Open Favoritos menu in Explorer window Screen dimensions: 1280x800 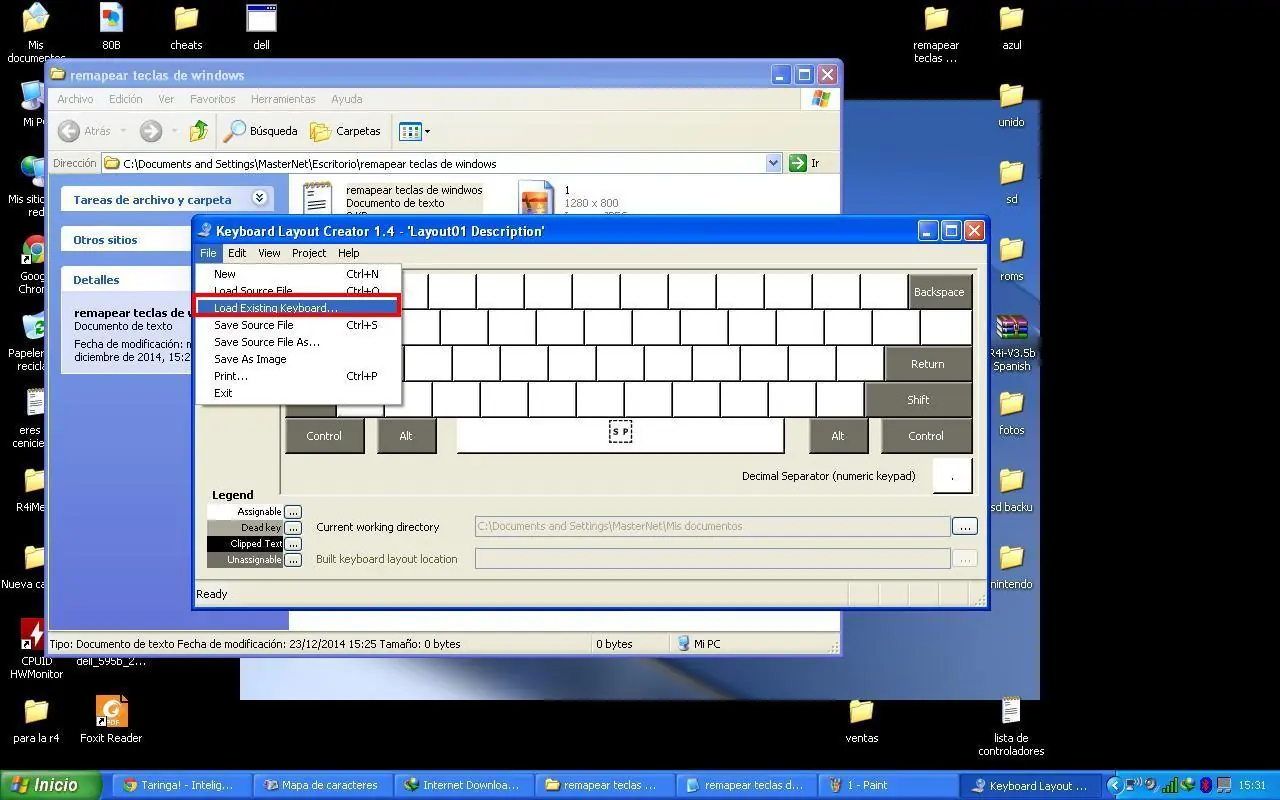point(212,99)
